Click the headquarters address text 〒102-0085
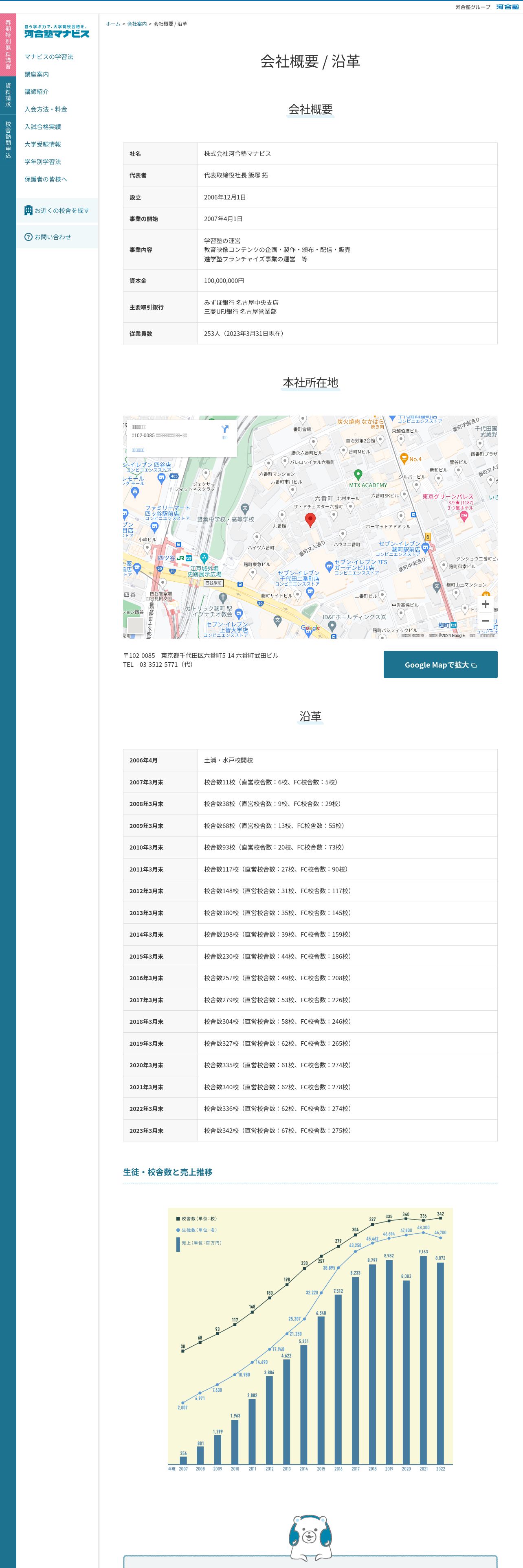The image size is (523, 1568). tap(200, 655)
